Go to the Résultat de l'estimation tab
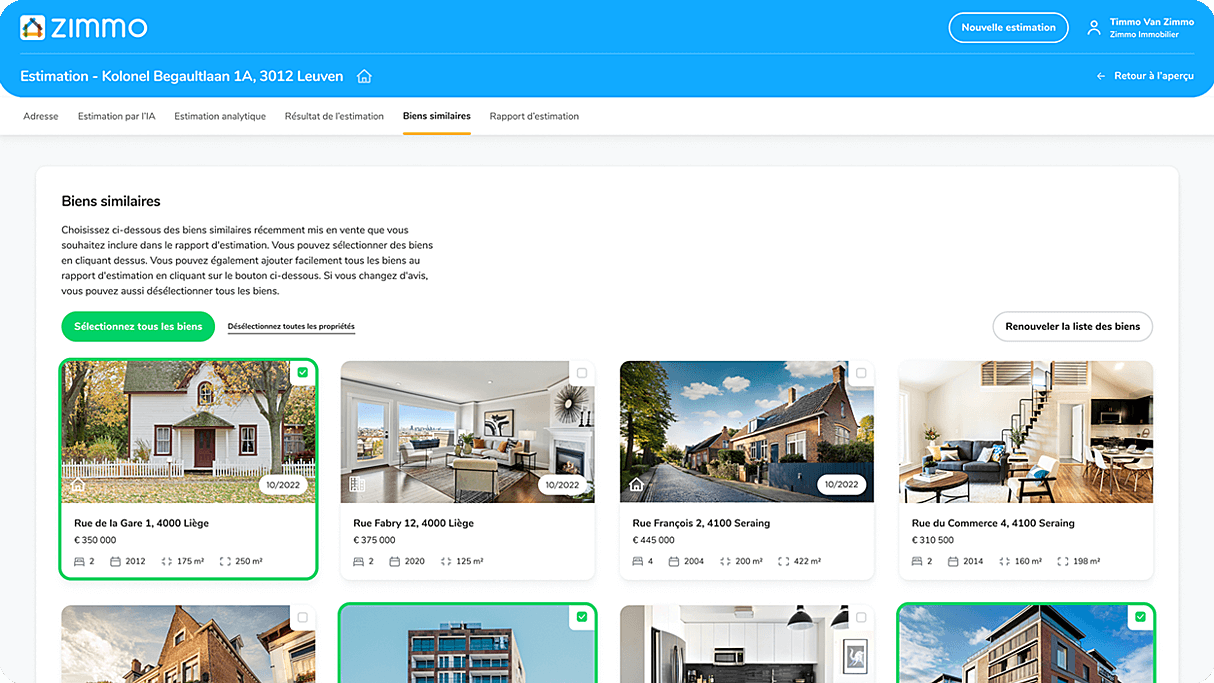1214x683 pixels. click(x=334, y=116)
